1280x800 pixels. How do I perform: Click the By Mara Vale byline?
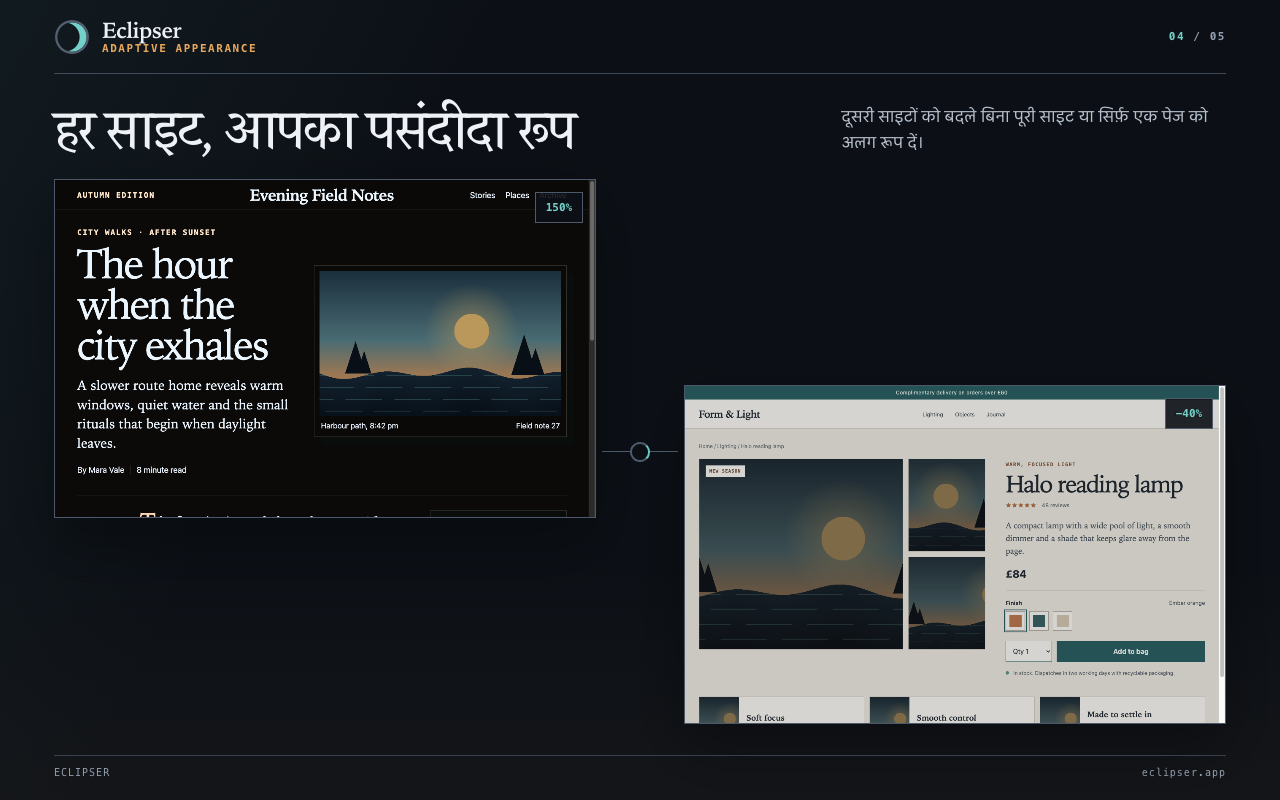[x=102, y=470]
